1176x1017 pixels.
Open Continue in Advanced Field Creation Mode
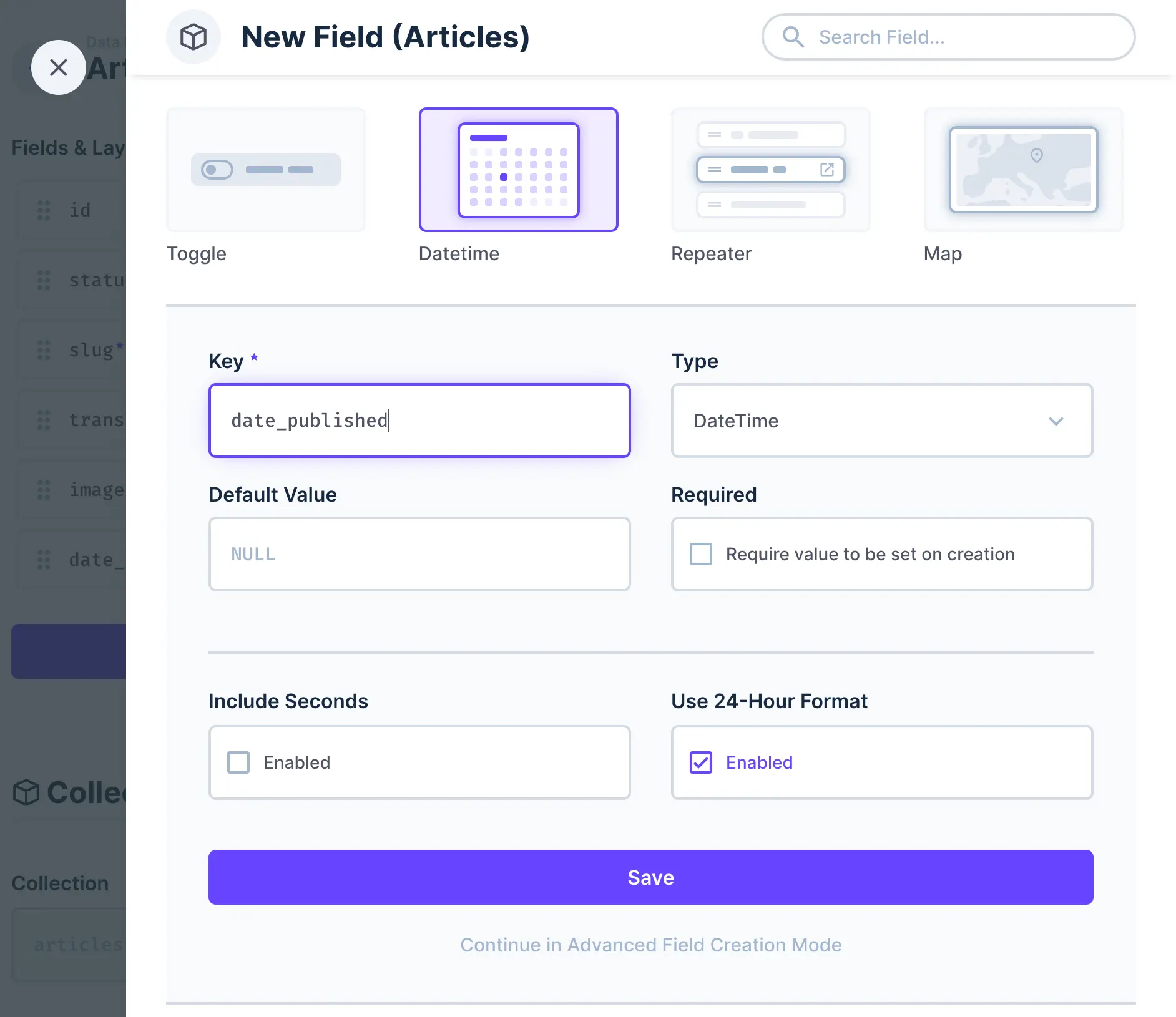[650, 945]
